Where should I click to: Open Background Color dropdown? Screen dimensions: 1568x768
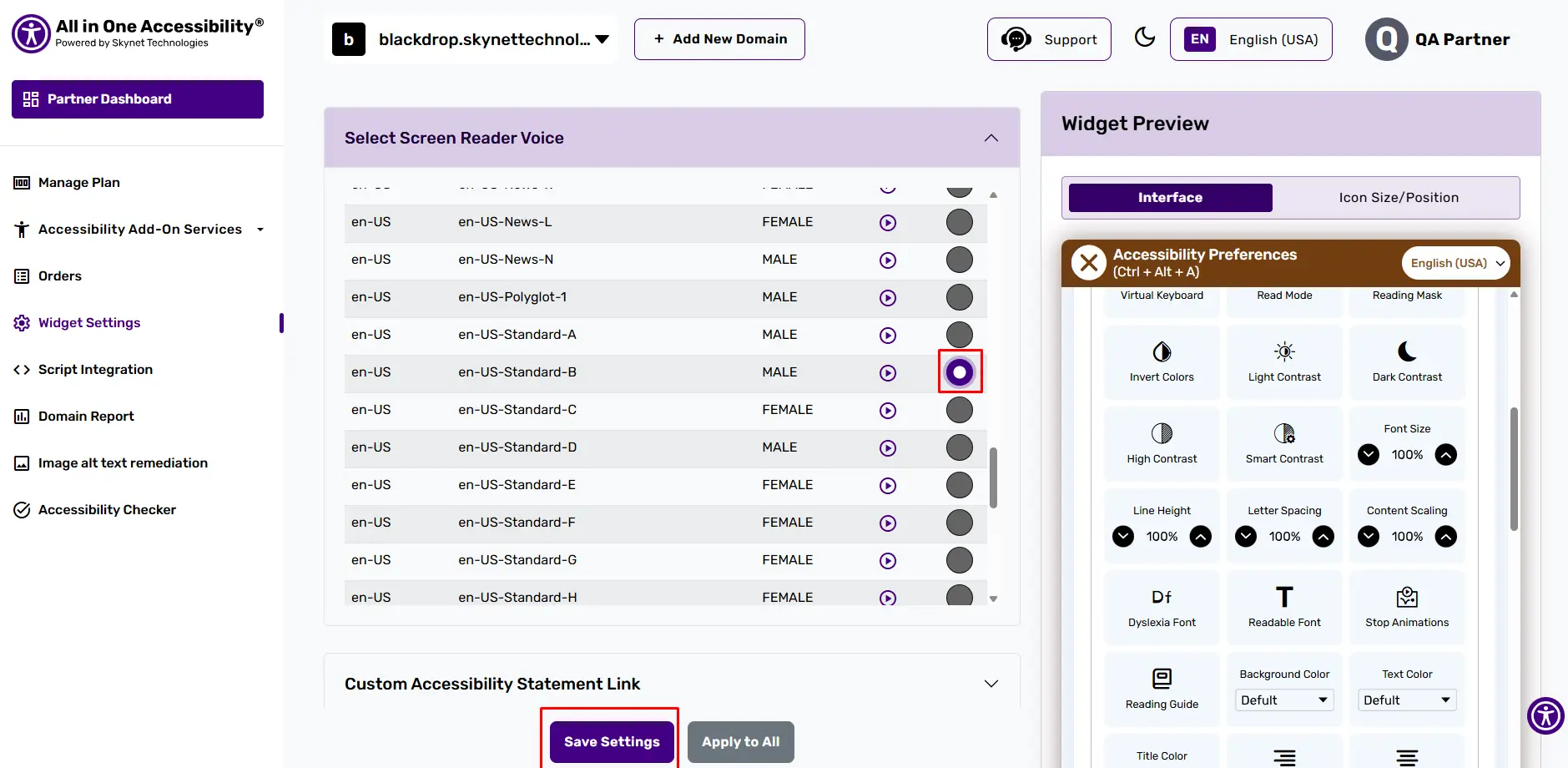(1284, 700)
